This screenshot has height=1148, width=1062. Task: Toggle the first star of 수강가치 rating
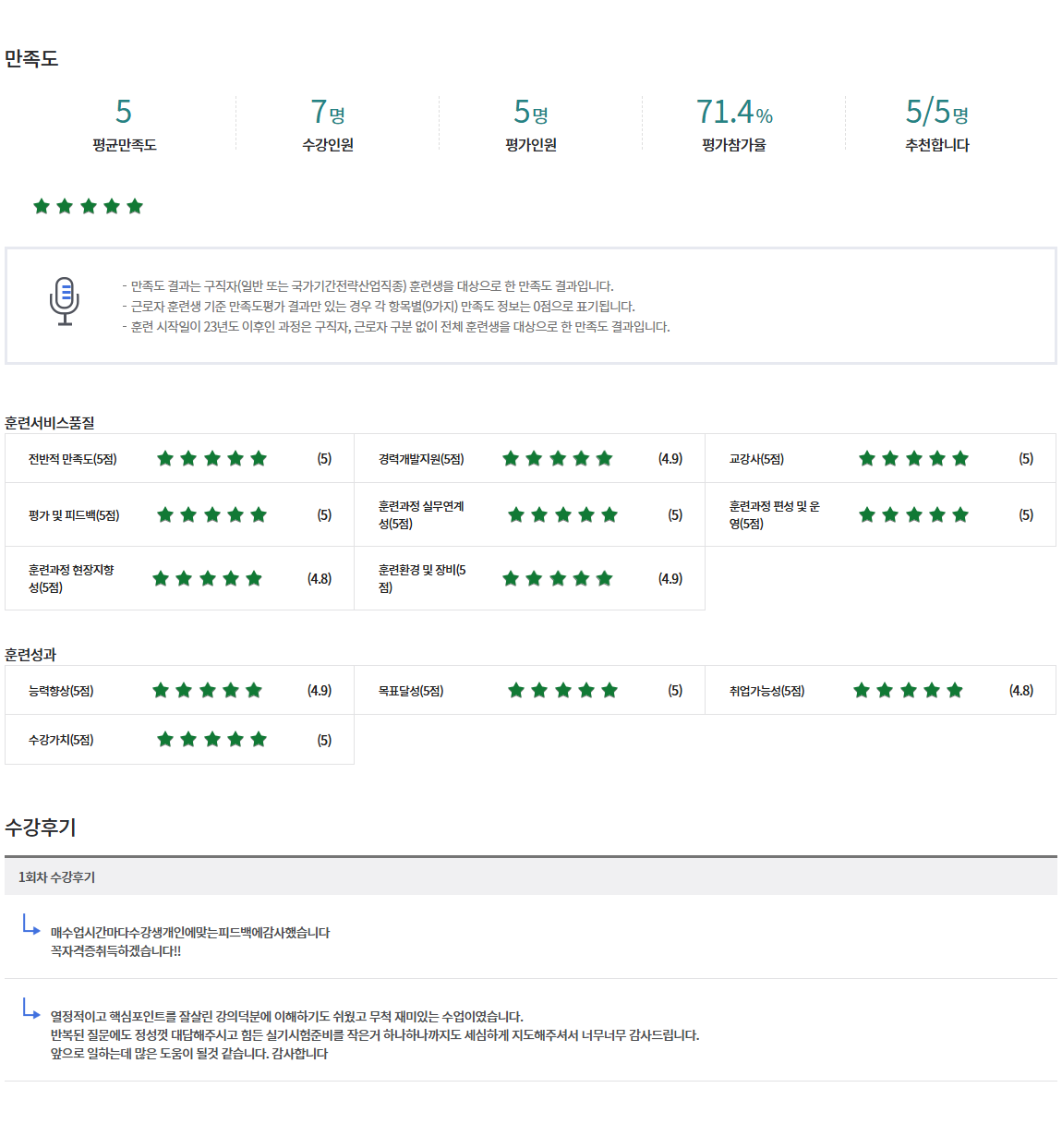(x=164, y=739)
